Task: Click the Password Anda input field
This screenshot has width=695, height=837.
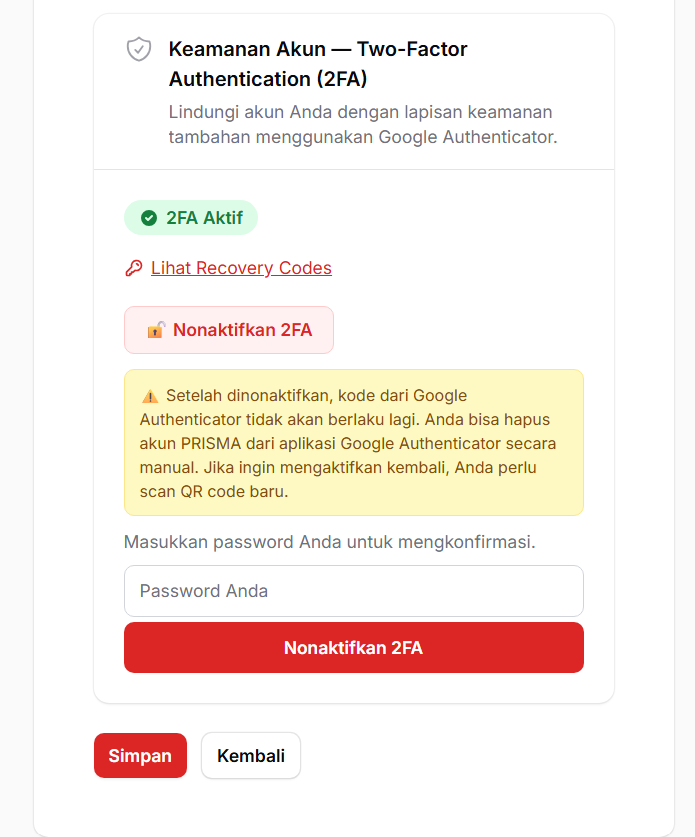Action: 353,591
